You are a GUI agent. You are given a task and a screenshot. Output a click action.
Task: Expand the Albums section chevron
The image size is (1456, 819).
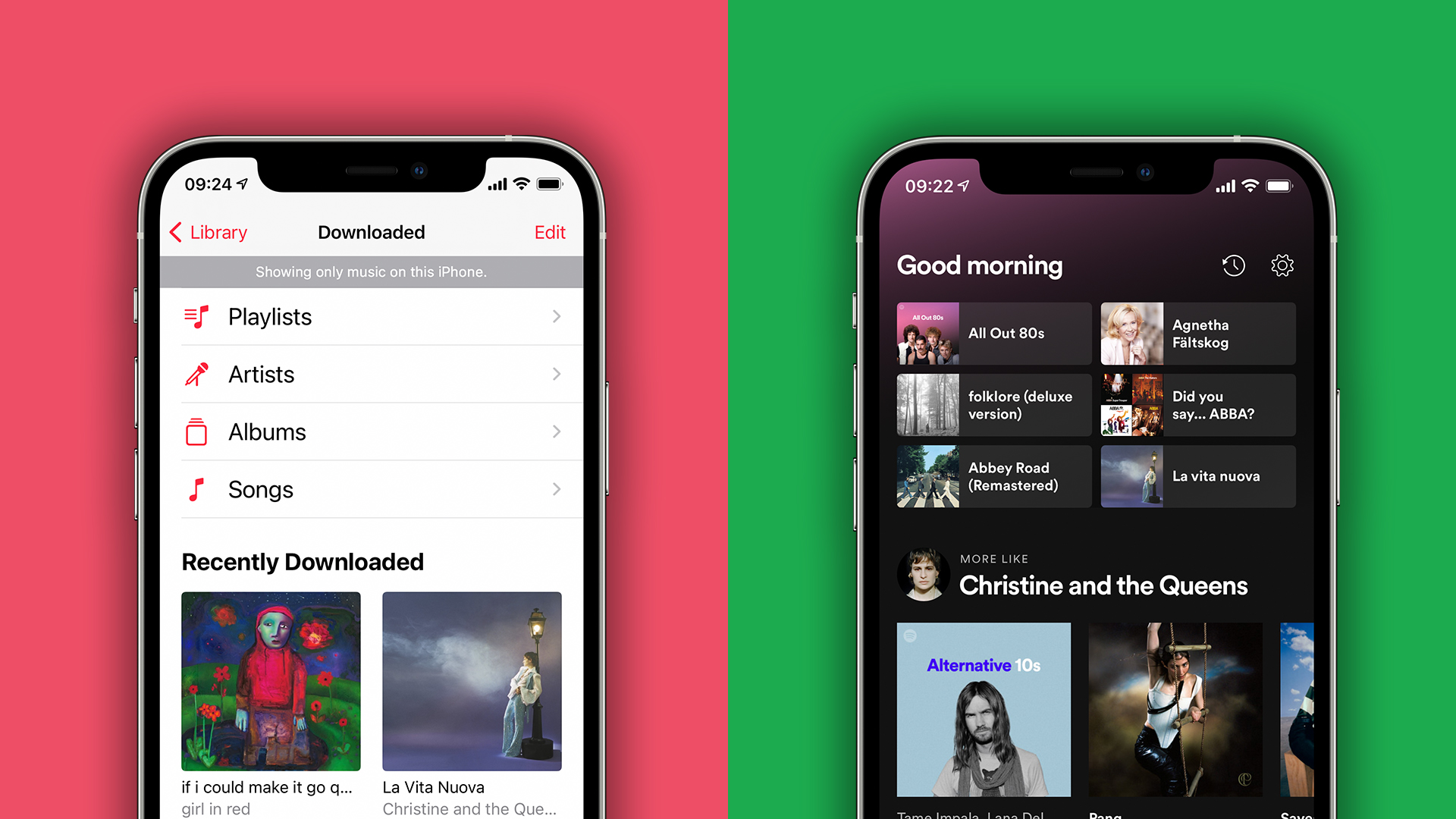pyautogui.click(x=556, y=431)
